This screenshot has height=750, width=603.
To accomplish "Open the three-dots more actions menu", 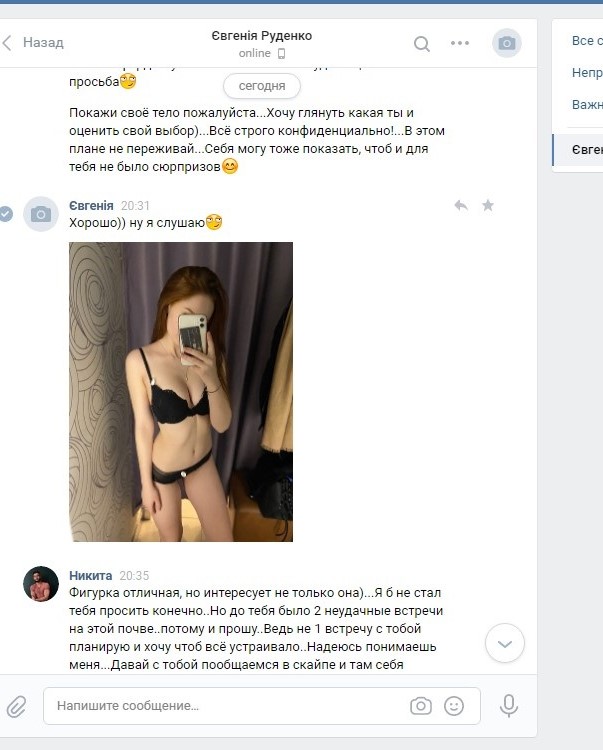I will (x=460, y=43).
